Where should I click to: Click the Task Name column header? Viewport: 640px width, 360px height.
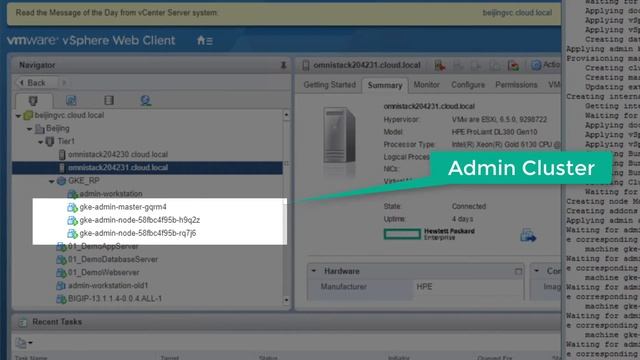[x=31, y=358]
